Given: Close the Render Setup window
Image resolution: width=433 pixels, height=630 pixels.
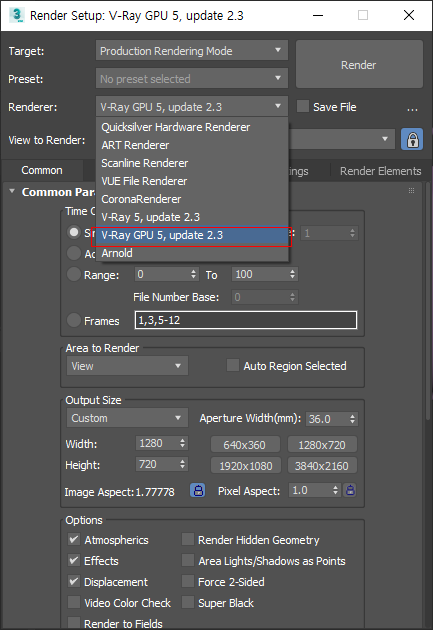Looking at the screenshot, I should point(409,15).
